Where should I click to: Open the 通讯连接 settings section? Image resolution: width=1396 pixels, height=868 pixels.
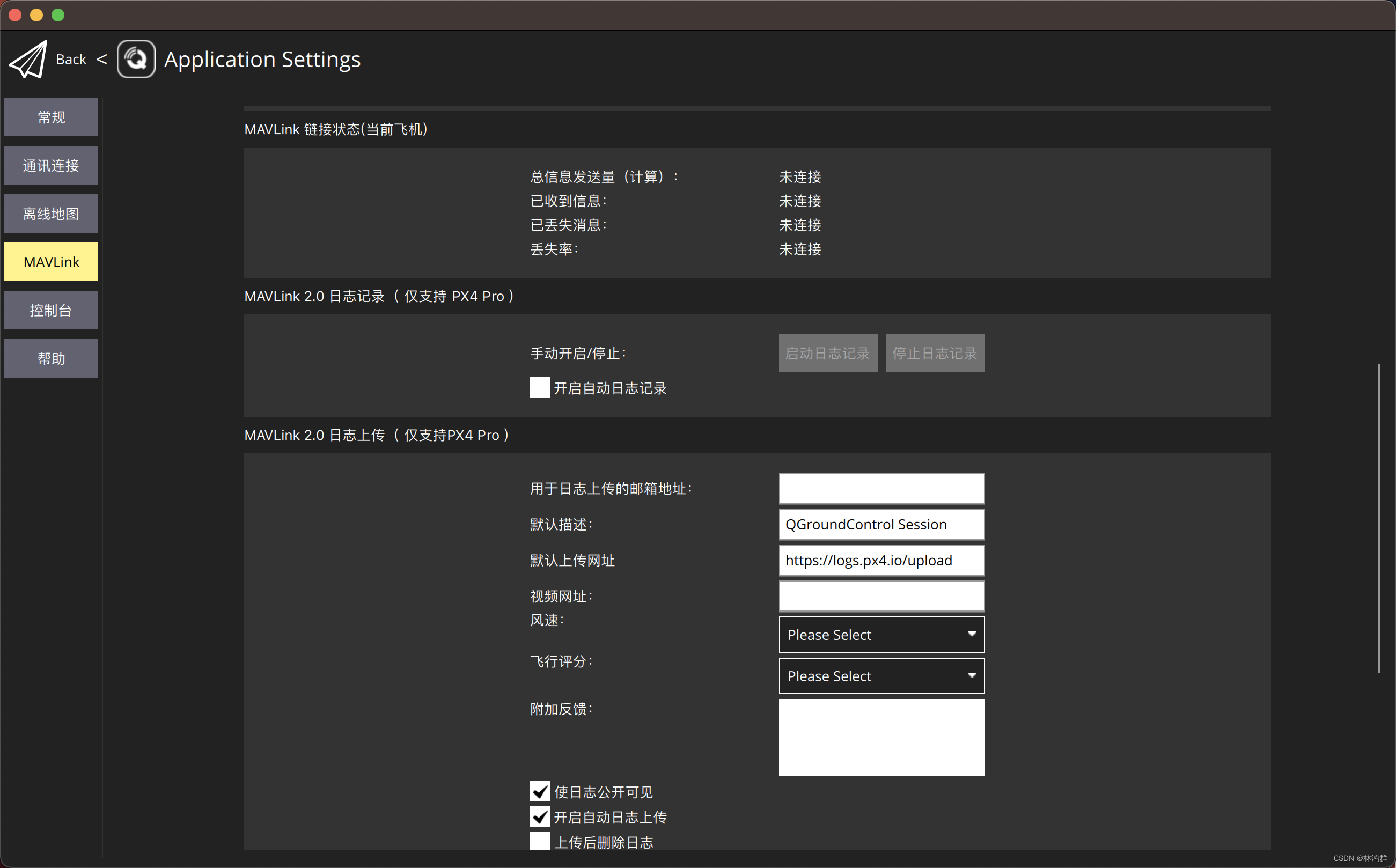pos(50,165)
